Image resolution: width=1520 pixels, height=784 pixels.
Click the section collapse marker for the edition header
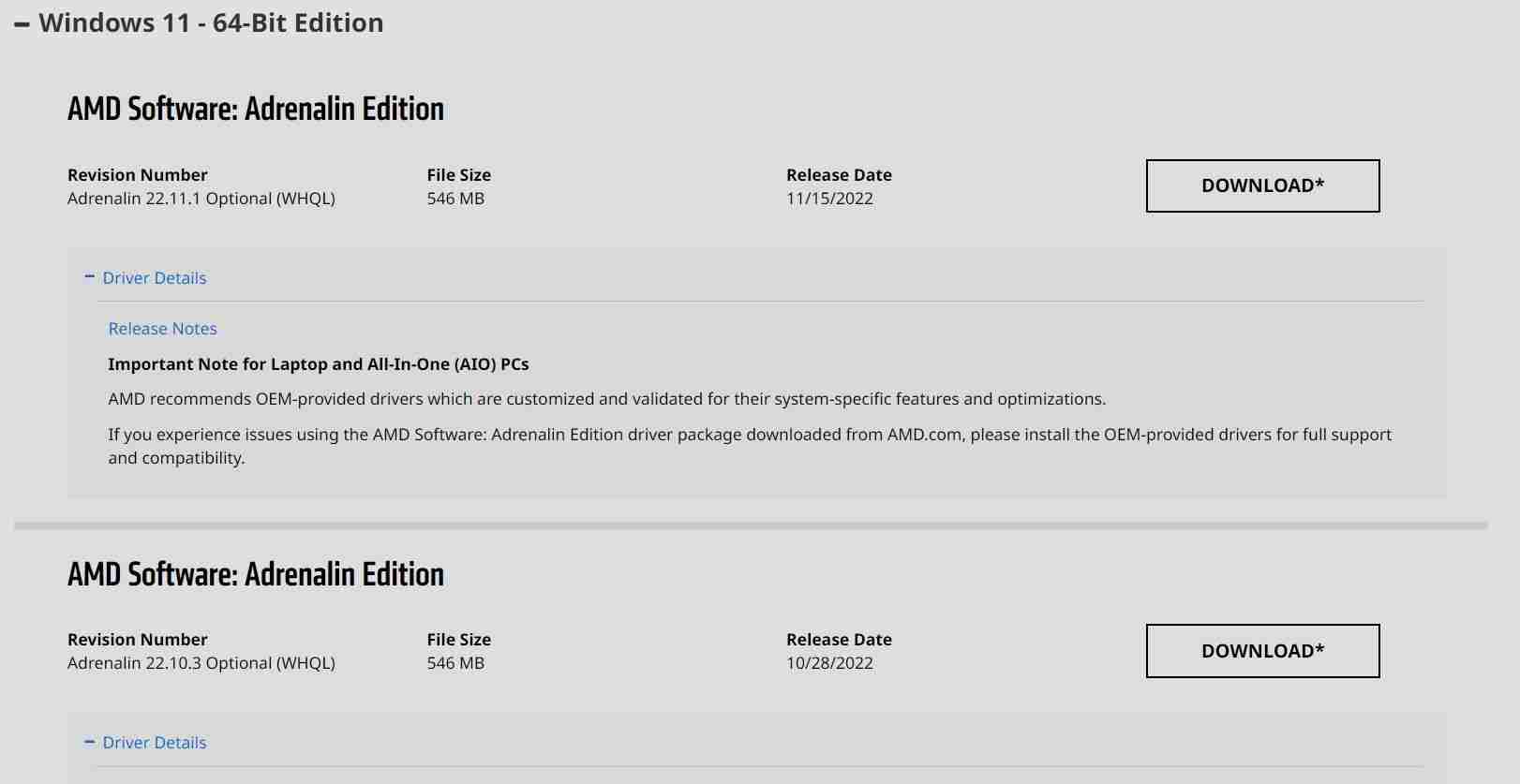point(21,22)
